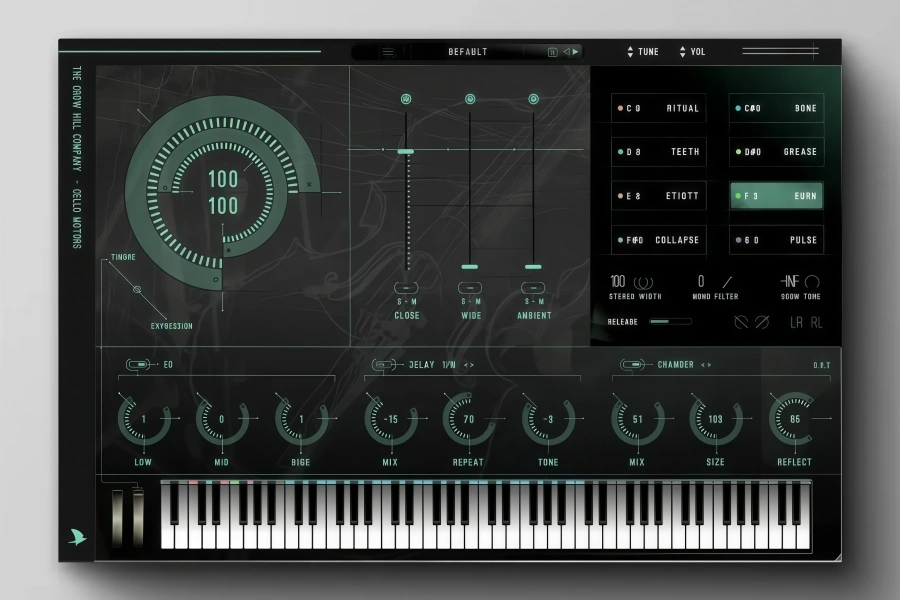Toggle the Chamber reverb switch

tap(632, 365)
